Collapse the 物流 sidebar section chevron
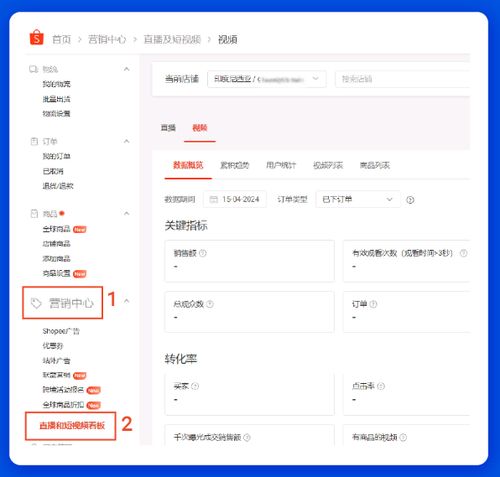 click(x=127, y=69)
